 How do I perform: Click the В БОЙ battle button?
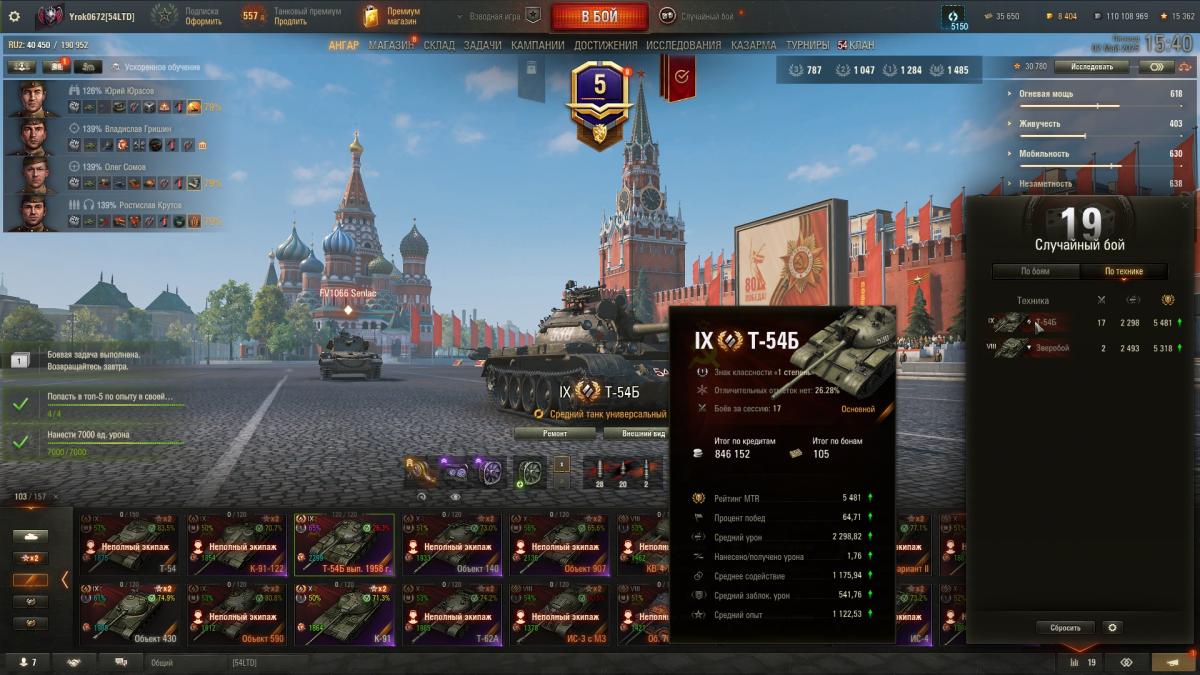(x=599, y=16)
